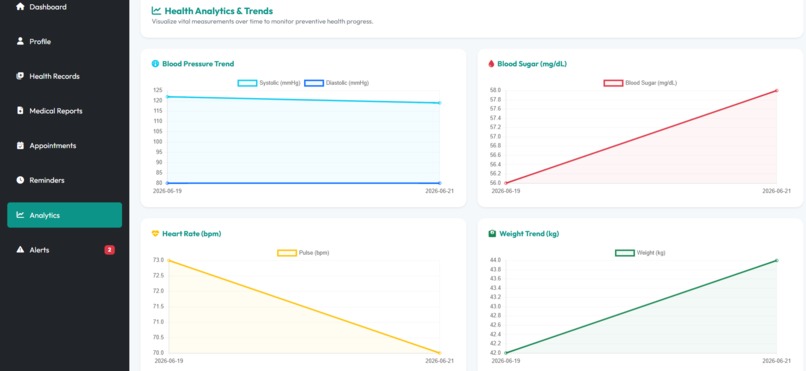Click the info icon beside Blood Pressure Trend
806x371 pixels.
(x=155, y=64)
